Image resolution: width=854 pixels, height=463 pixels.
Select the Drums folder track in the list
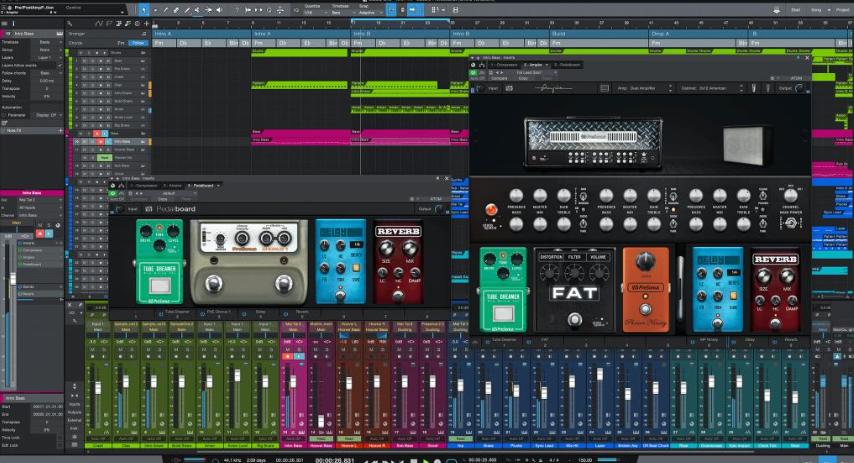click(112, 53)
